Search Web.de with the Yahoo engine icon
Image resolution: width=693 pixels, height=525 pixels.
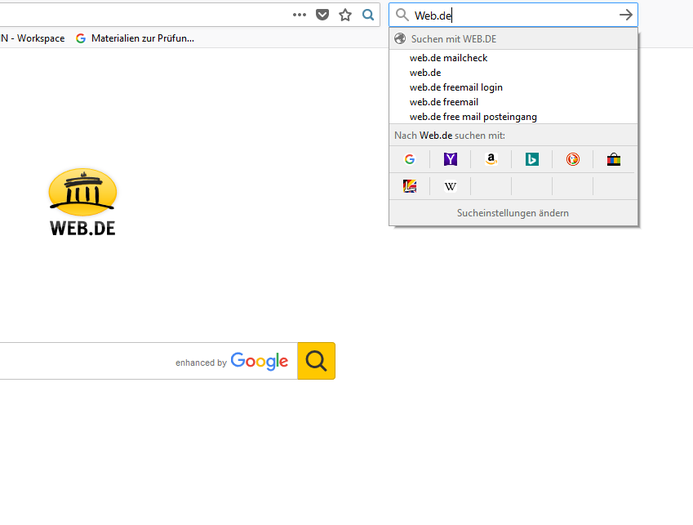point(450,159)
